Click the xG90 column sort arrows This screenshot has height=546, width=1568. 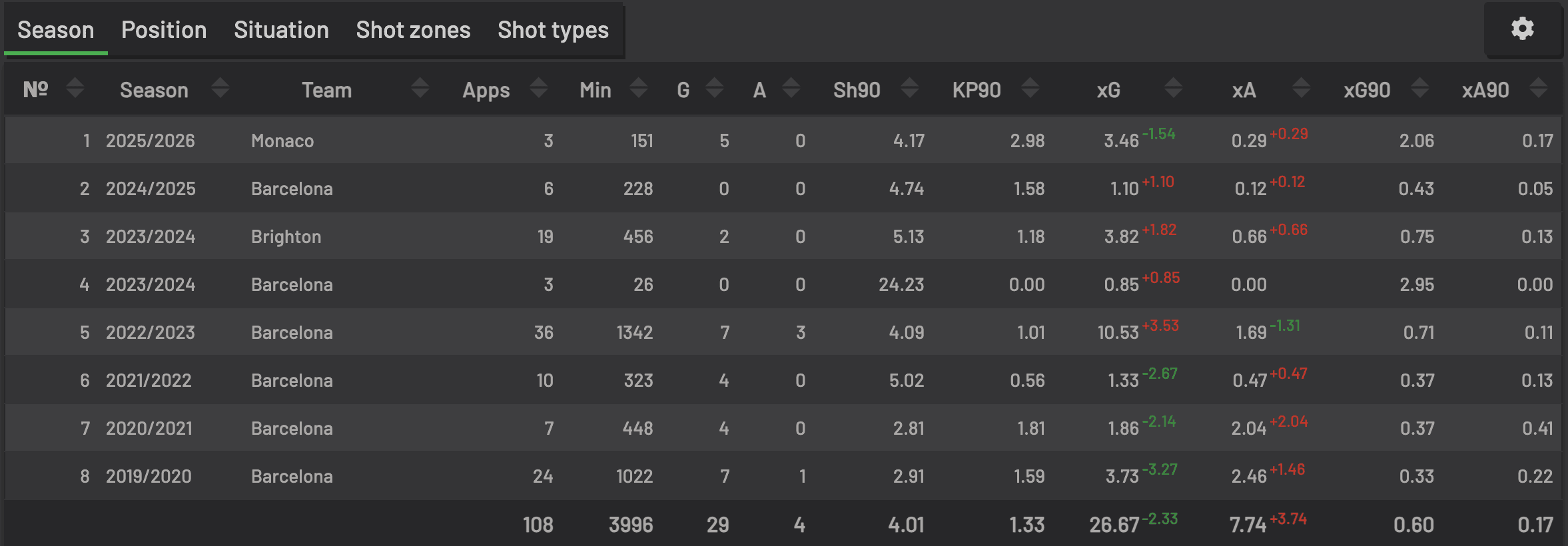1420,88
